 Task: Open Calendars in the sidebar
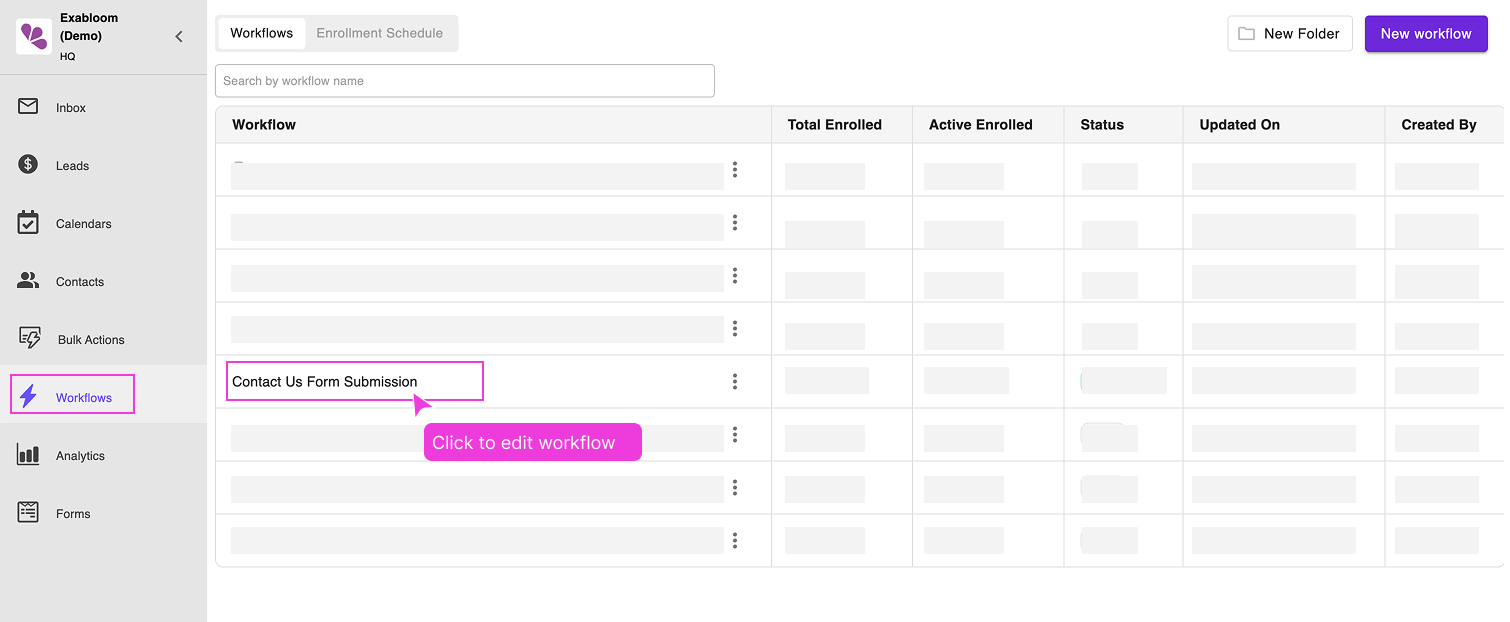[x=30, y=223]
